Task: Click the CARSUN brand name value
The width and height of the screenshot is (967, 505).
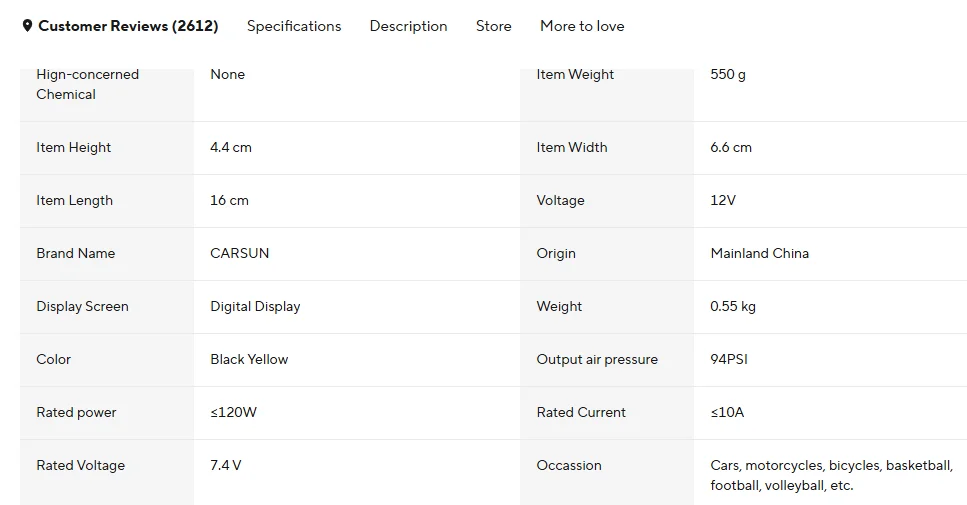Action: click(239, 253)
